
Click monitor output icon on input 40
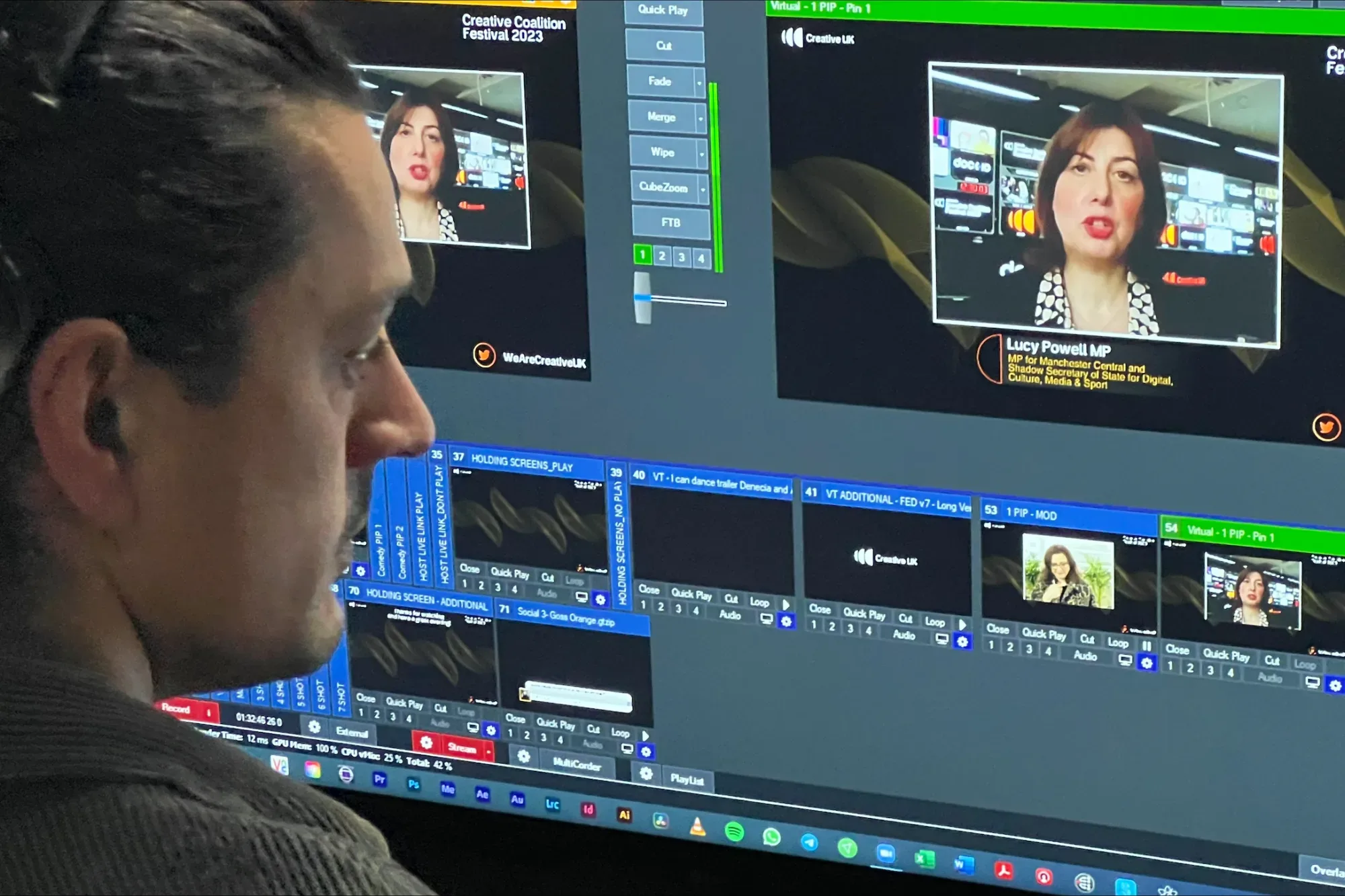(x=767, y=618)
